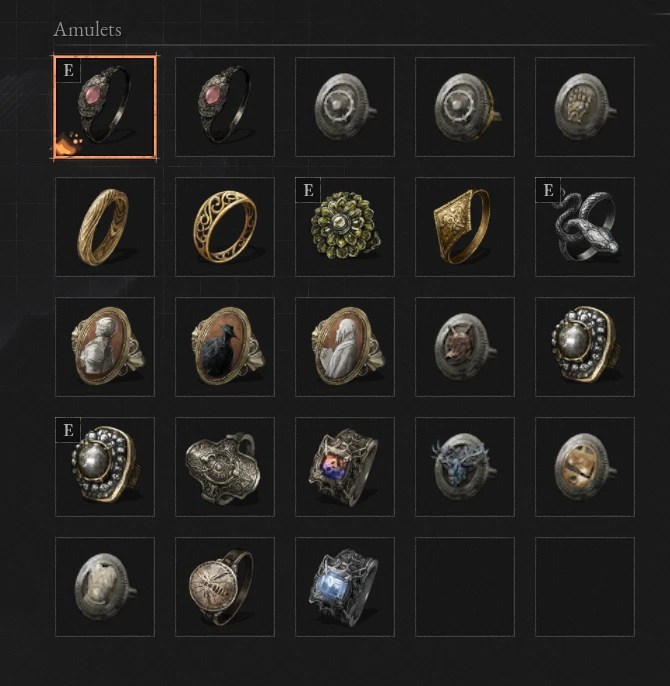Select the tan leather strap medallion ring
Screen dimensions: 670x686
click(x=585, y=467)
